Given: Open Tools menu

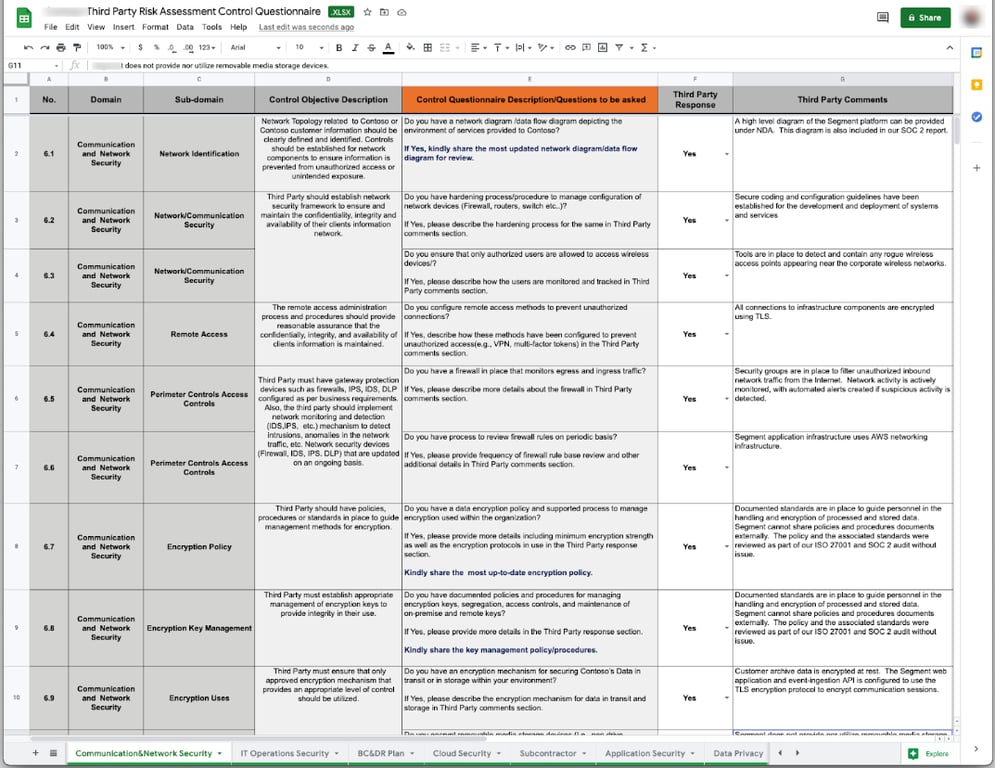Looking at the screenshot, I should pos(212,27).
